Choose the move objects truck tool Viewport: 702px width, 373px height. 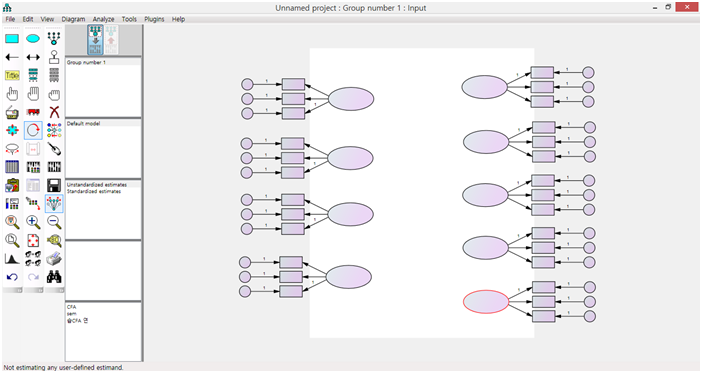click(x=33, y=112)
